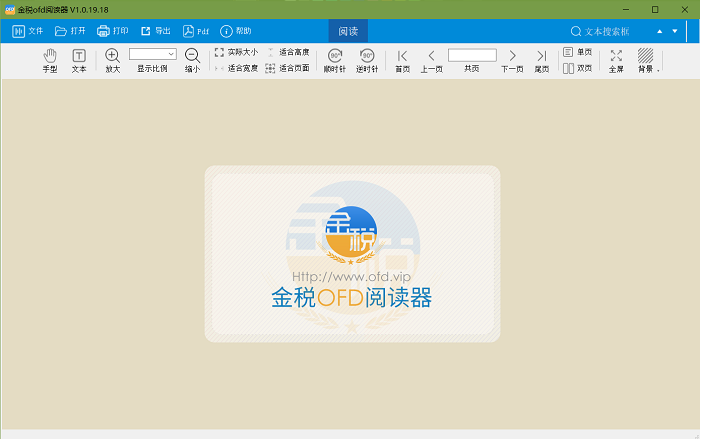Maximize the 金税ofd阅读器 window
Screen dimensions: 701x440
point(655,9)
